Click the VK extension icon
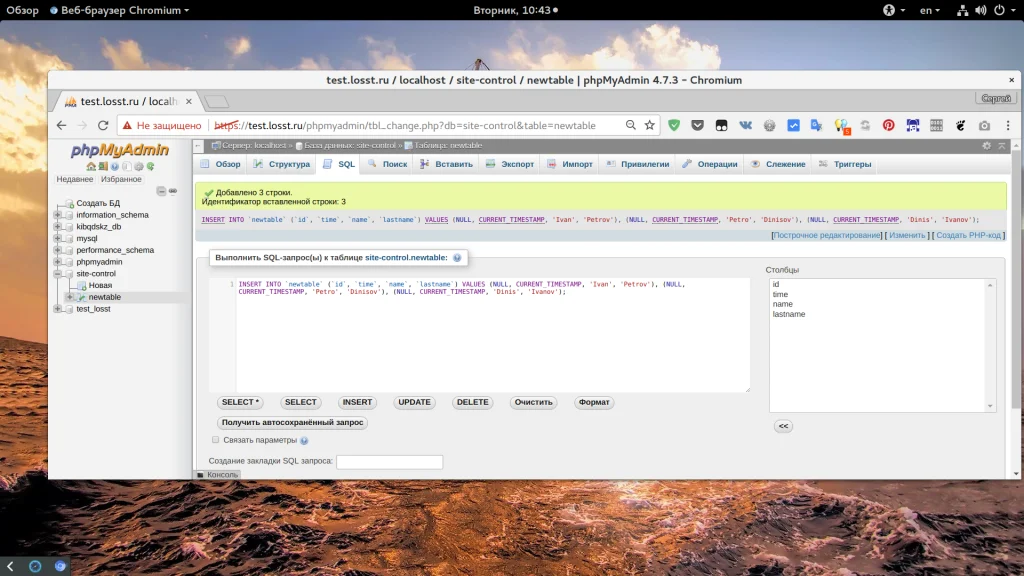 click(746, 126)
